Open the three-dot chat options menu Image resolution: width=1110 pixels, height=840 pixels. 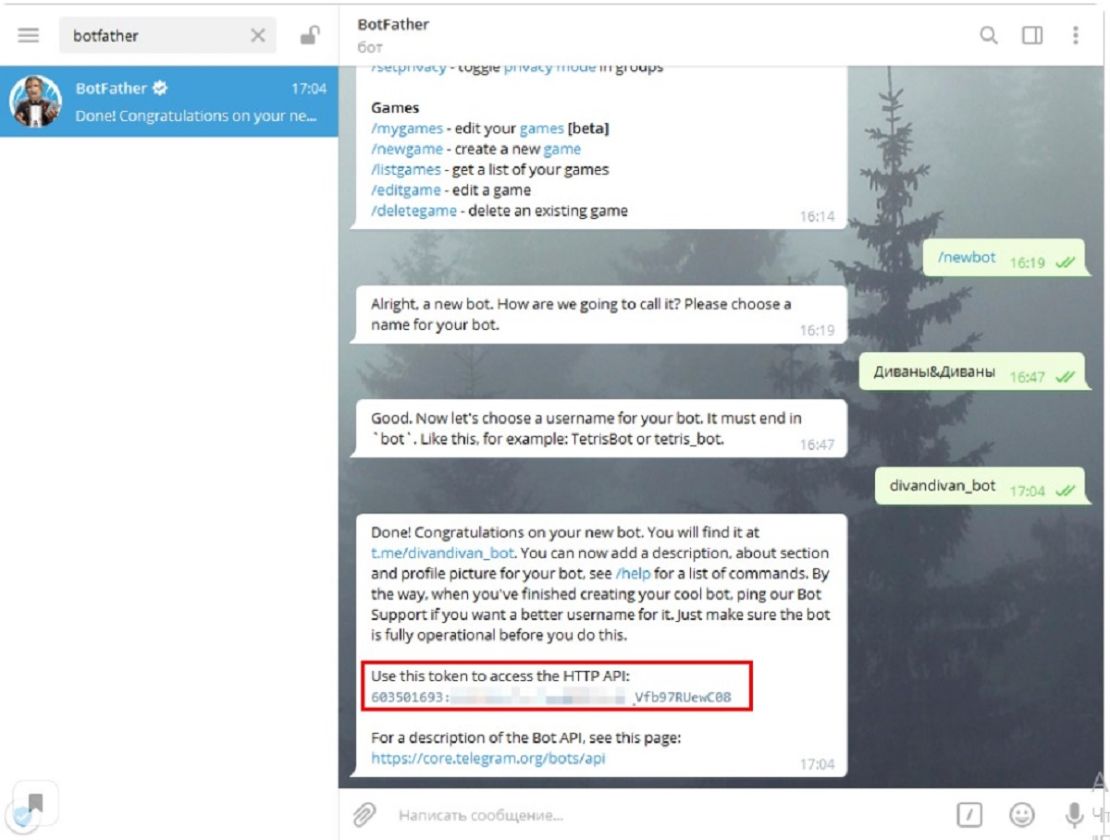(1075, 35)
